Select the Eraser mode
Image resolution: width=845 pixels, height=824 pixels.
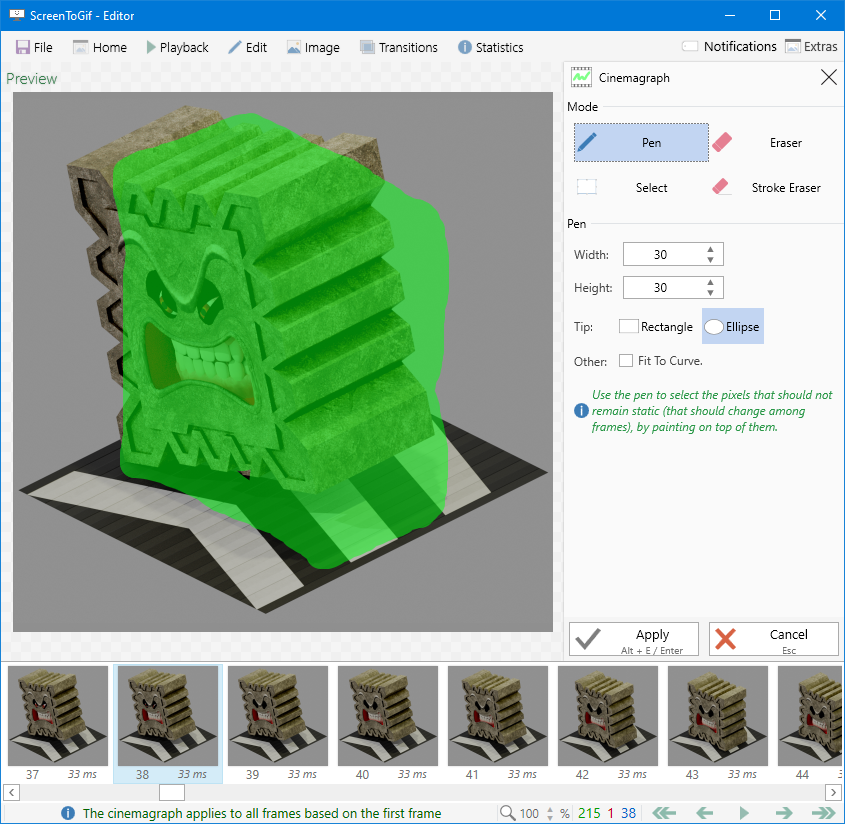(774, 143)
